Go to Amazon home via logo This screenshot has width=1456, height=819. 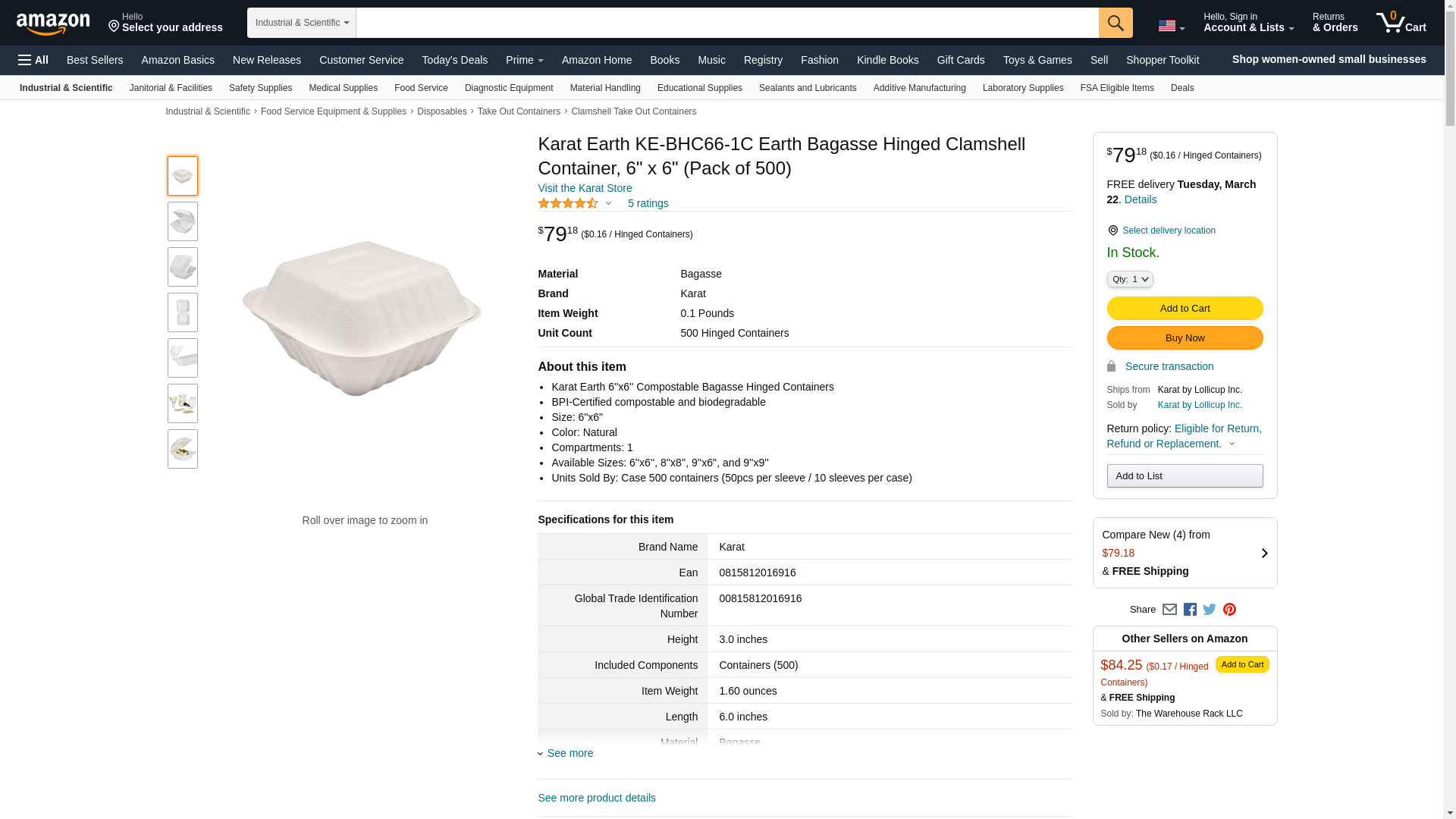click(x=53, y=23)
